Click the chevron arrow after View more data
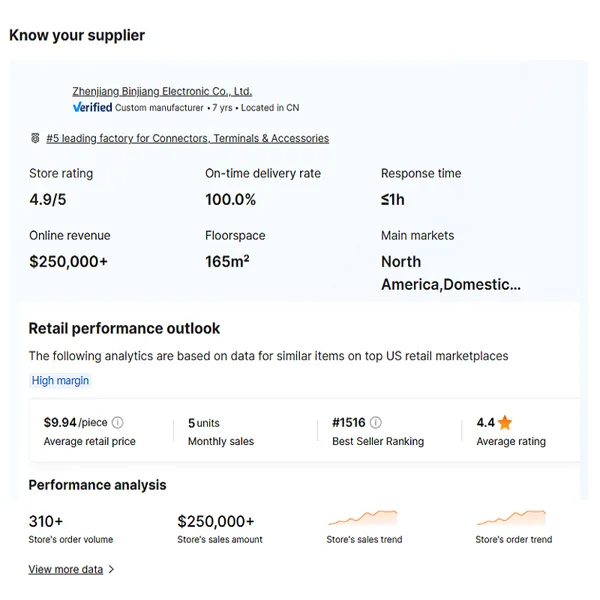The height and width of the screenshot is (600, 600). coord(111,569)
